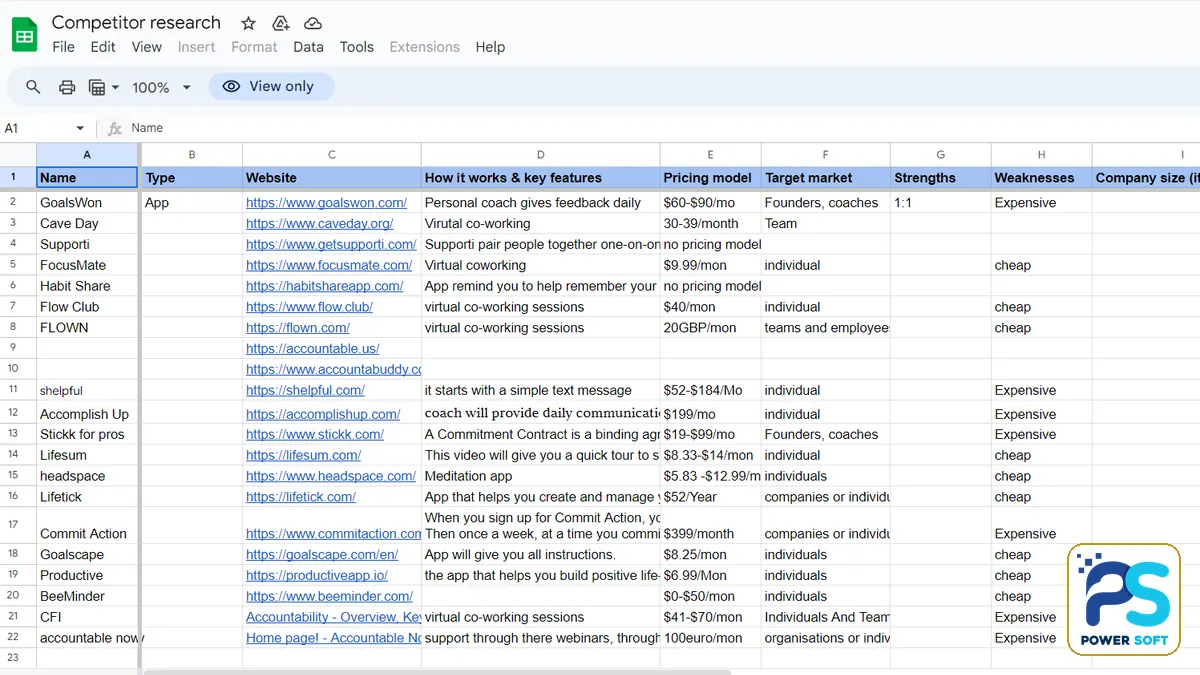The width and height of the screenshot is (1200, 675).
Task: Open the Accountability - Overview link
Action: [333, 617]
